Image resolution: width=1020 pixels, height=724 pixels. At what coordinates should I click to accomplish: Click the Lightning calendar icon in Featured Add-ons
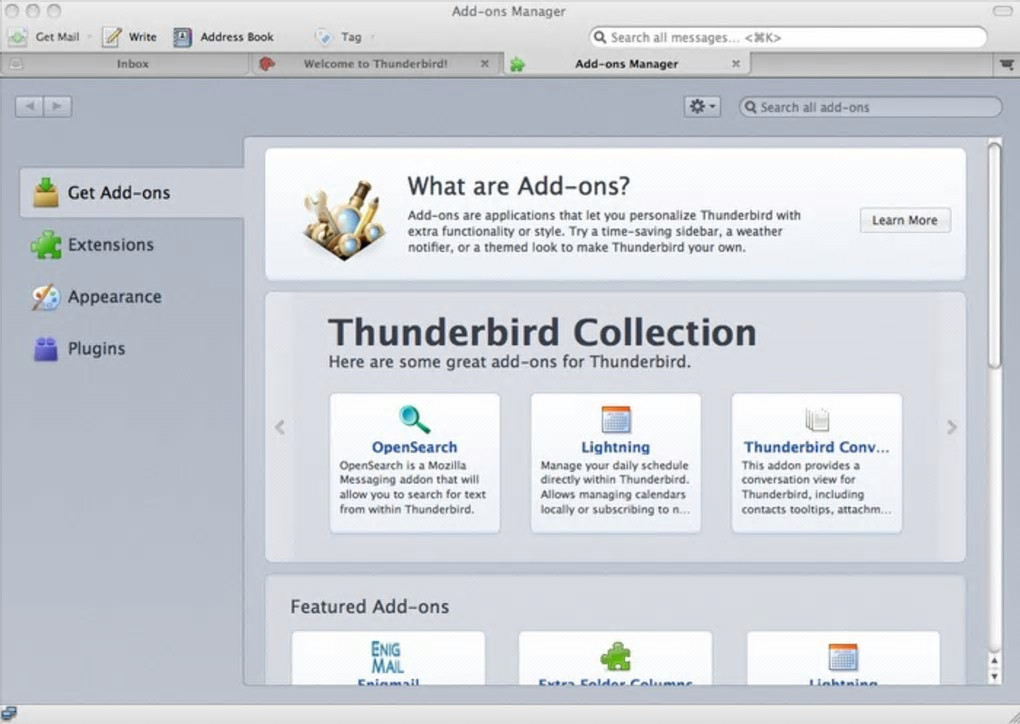point(843,657)
